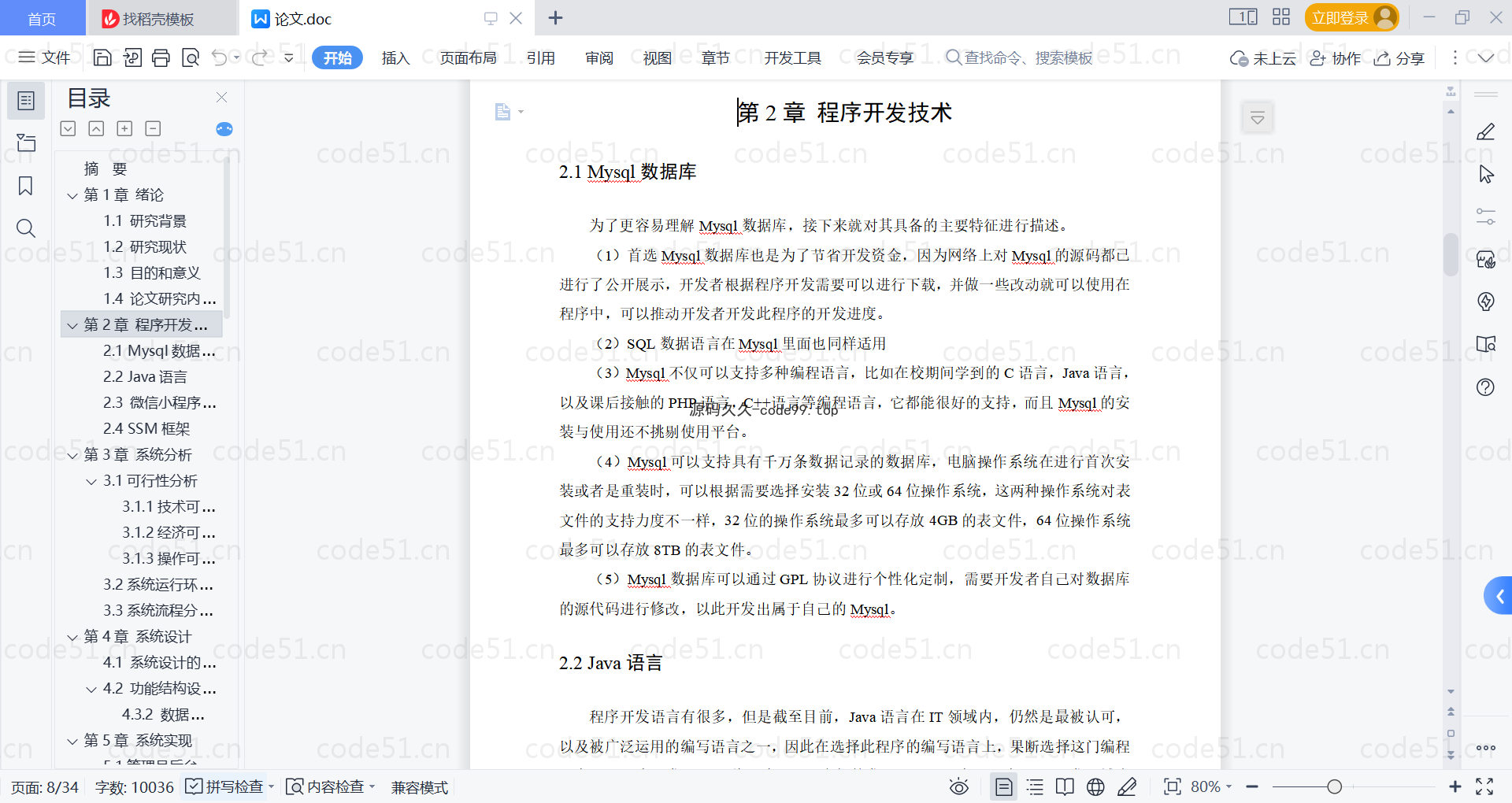Switch to the 开发工具 ribbon tab

click(x=792, y=57)
